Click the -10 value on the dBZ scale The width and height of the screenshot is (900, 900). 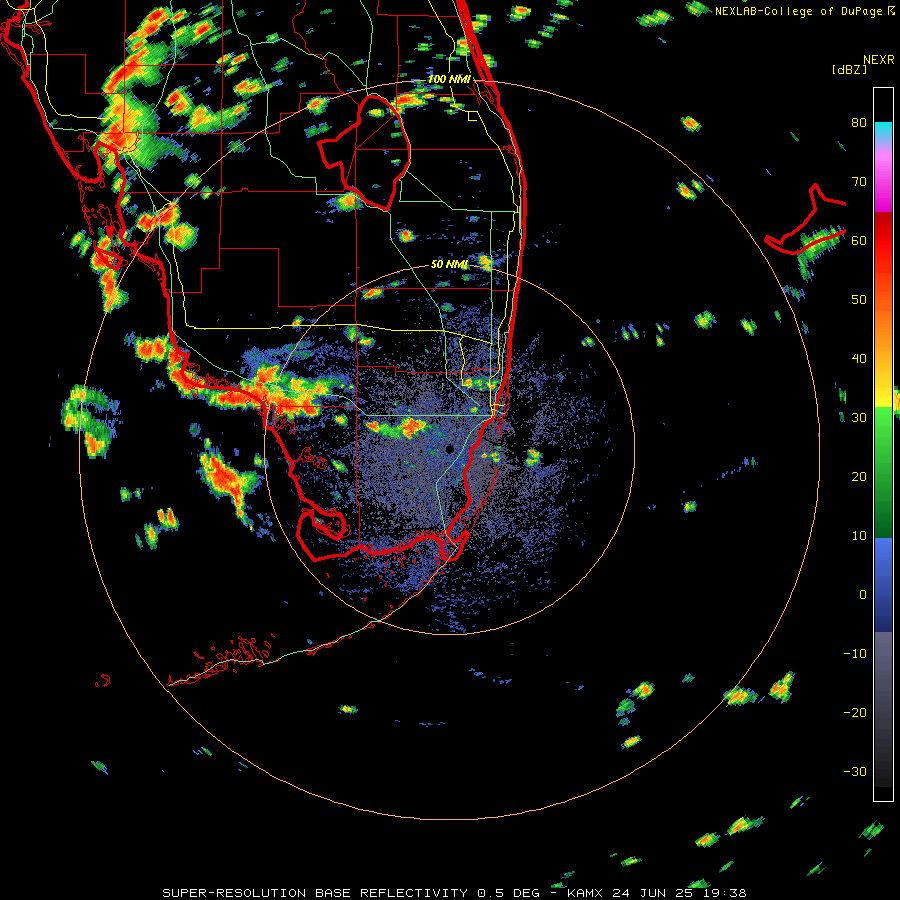point(855,654)
